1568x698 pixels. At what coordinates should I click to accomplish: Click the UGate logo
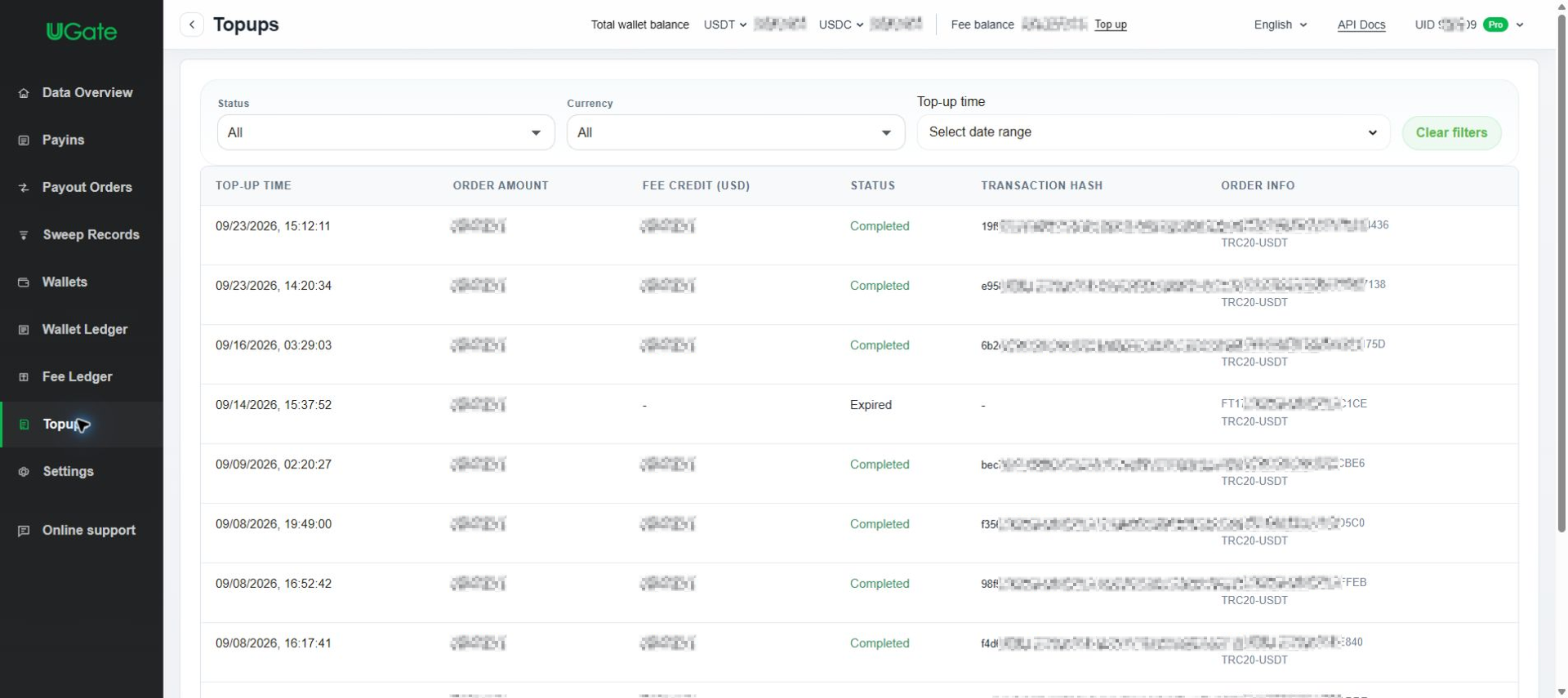(x=82, y=32)
